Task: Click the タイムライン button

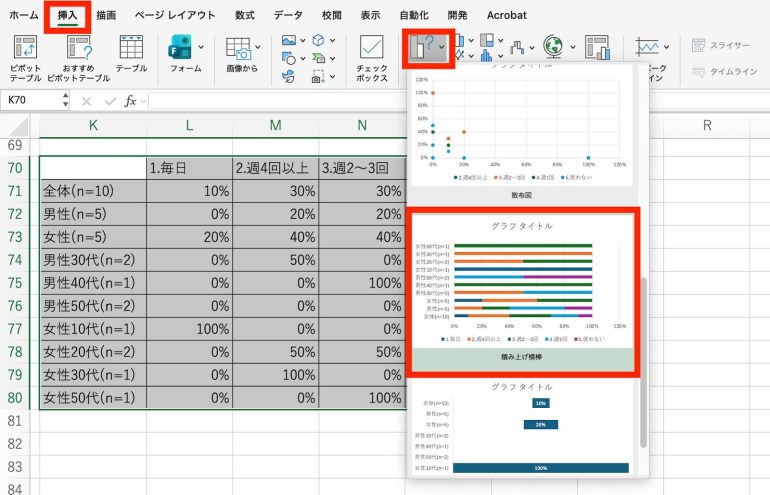Action: (723, 71)
